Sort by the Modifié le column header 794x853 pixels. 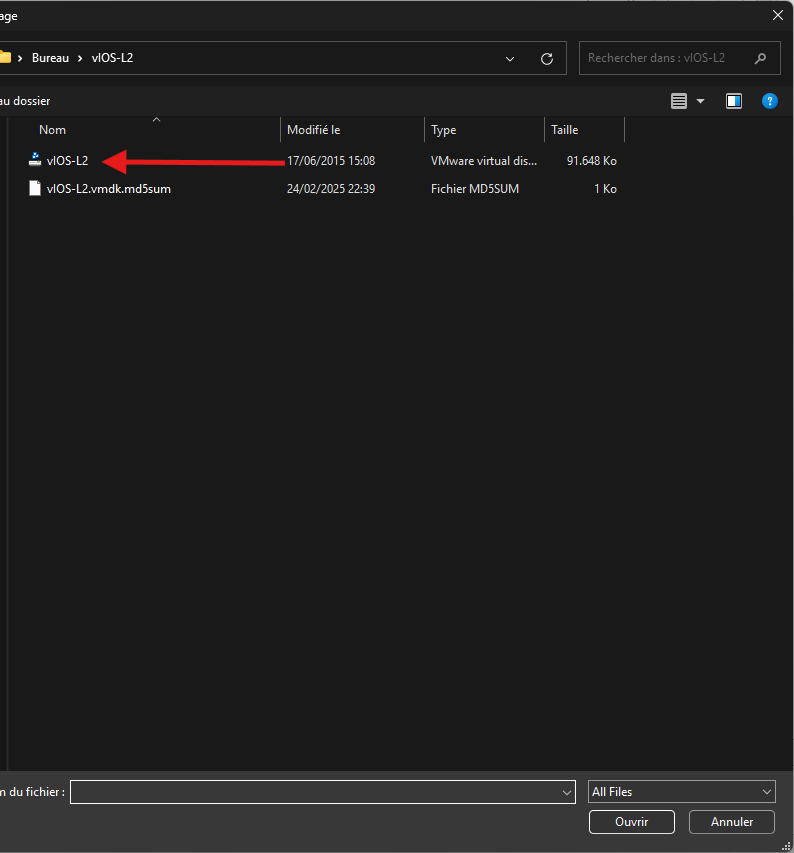pyautogui.click(x=313, y=129)
